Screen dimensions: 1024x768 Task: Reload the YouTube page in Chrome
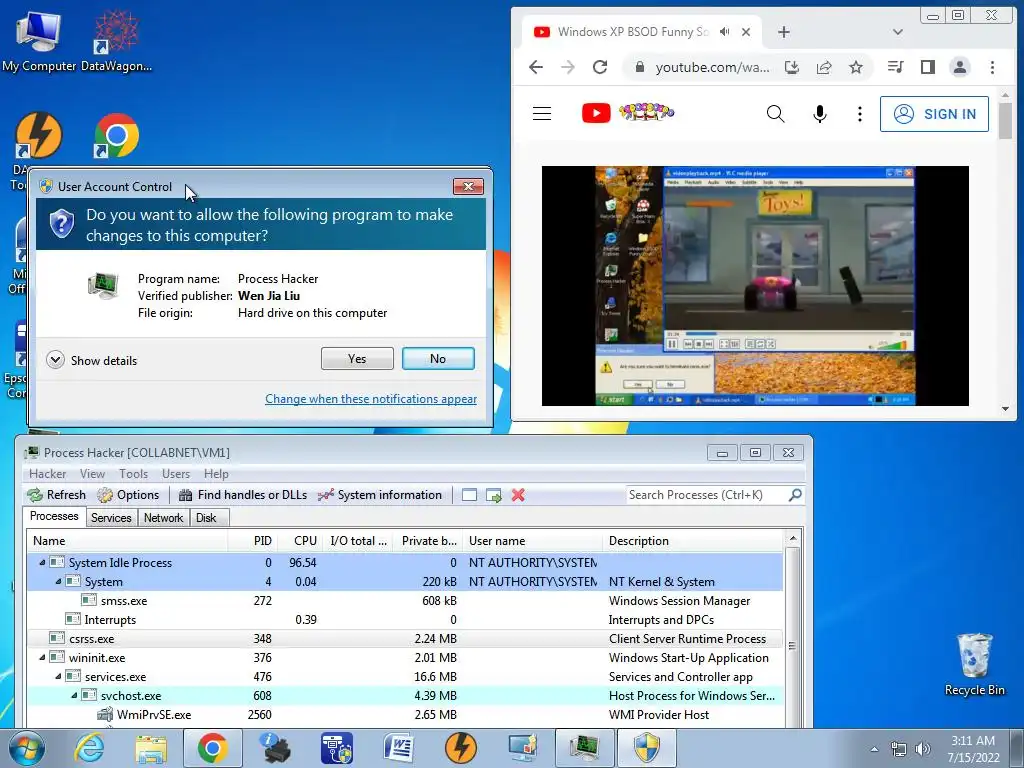coord(600,67)
